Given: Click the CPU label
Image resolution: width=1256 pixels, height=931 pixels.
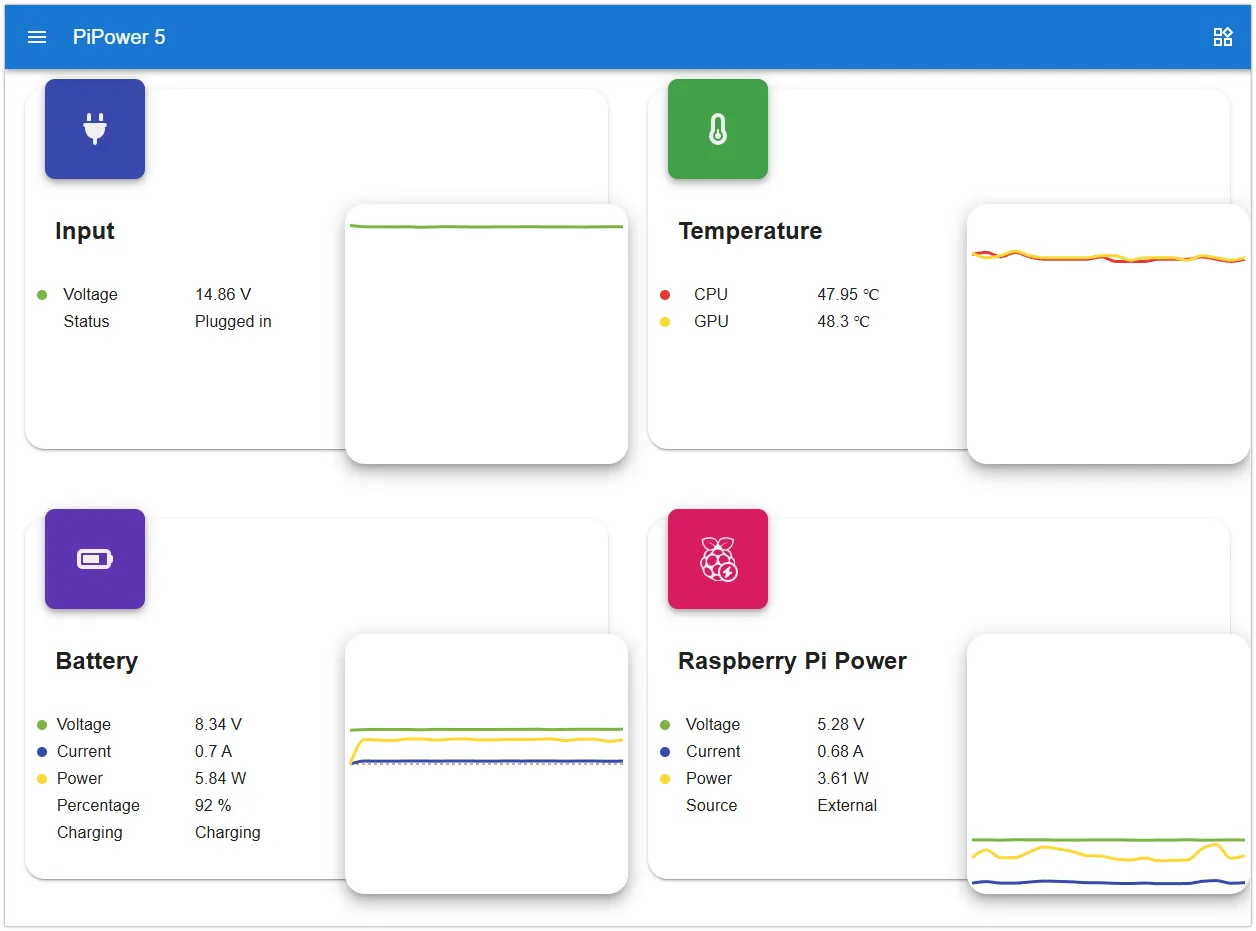Looking at the screenshot, I should tap(711, 295).
